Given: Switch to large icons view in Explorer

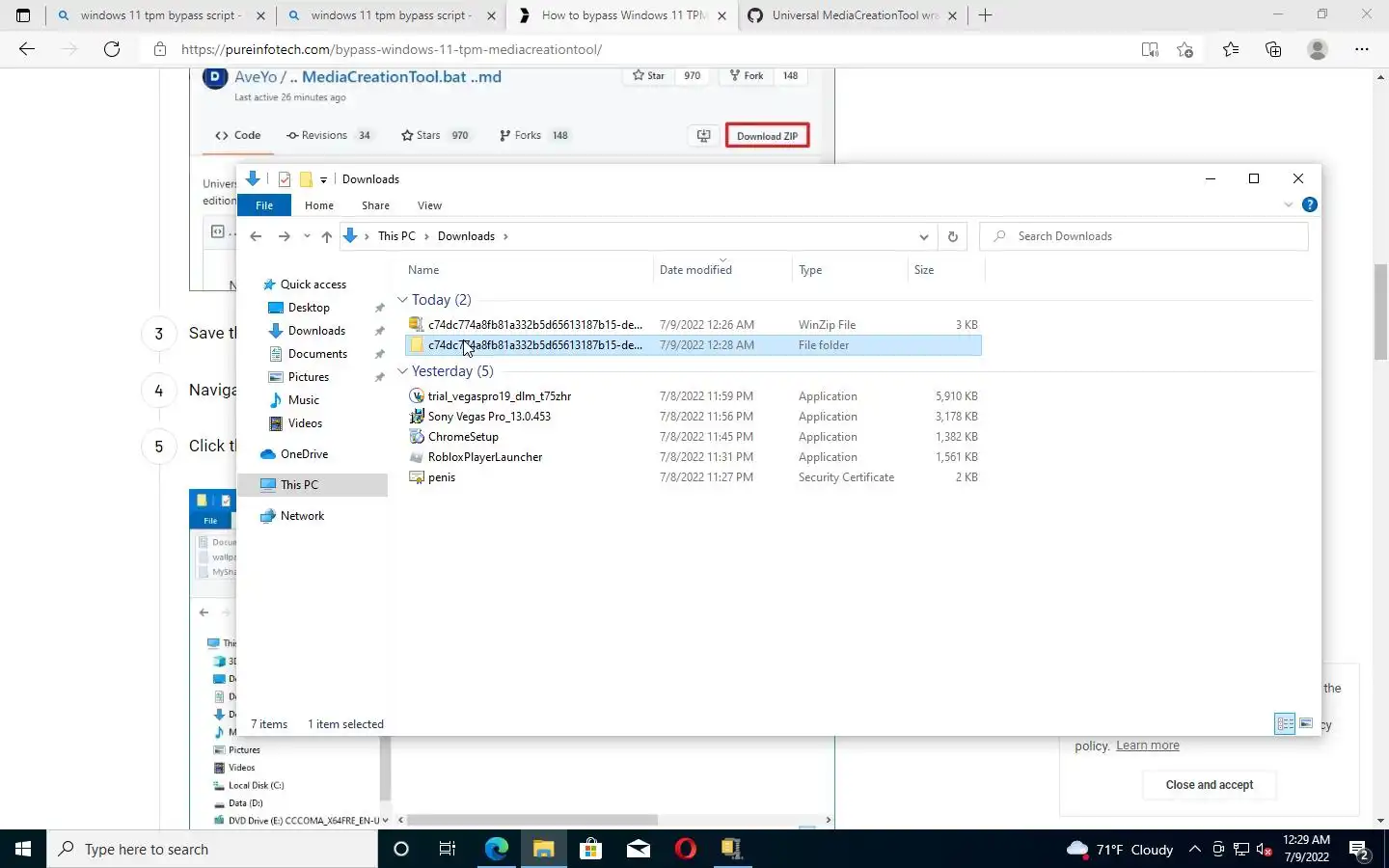Looking at the screenshot, I should point(1306,723).
